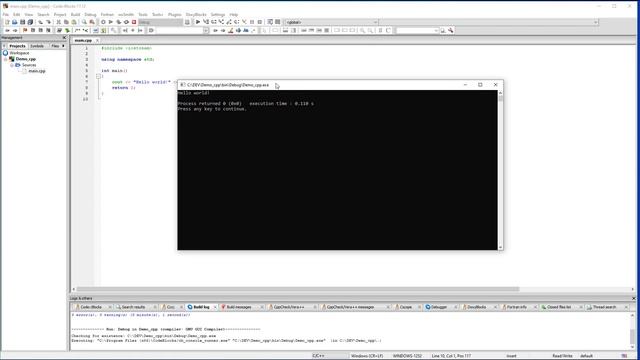Click the Jump back arrow icon

click(x=7, y=31)
